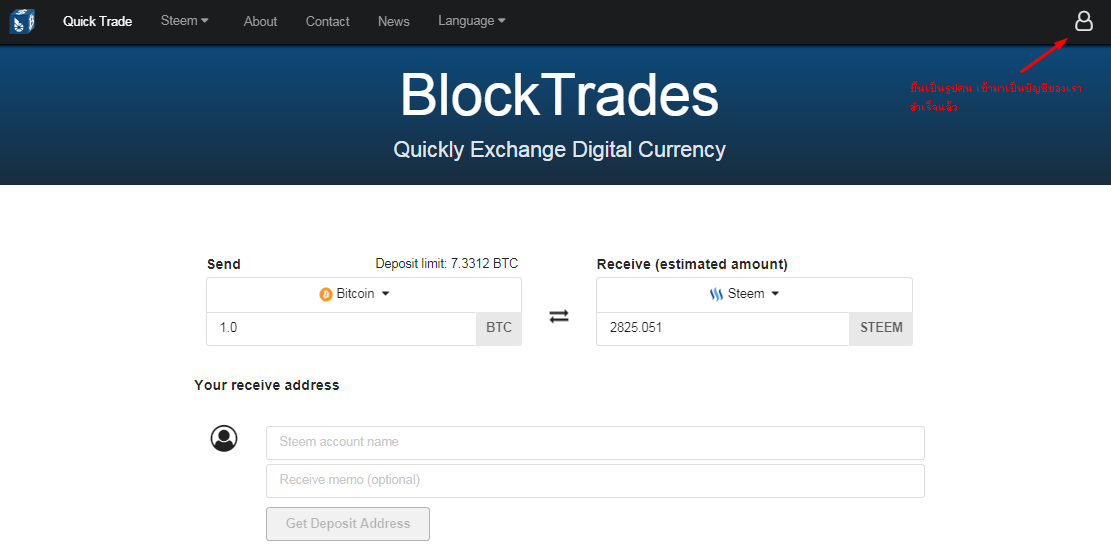This screenshot has width=1111, height=558.
Task: Click the profile avatar beside receive address
Action: point(224,438)
